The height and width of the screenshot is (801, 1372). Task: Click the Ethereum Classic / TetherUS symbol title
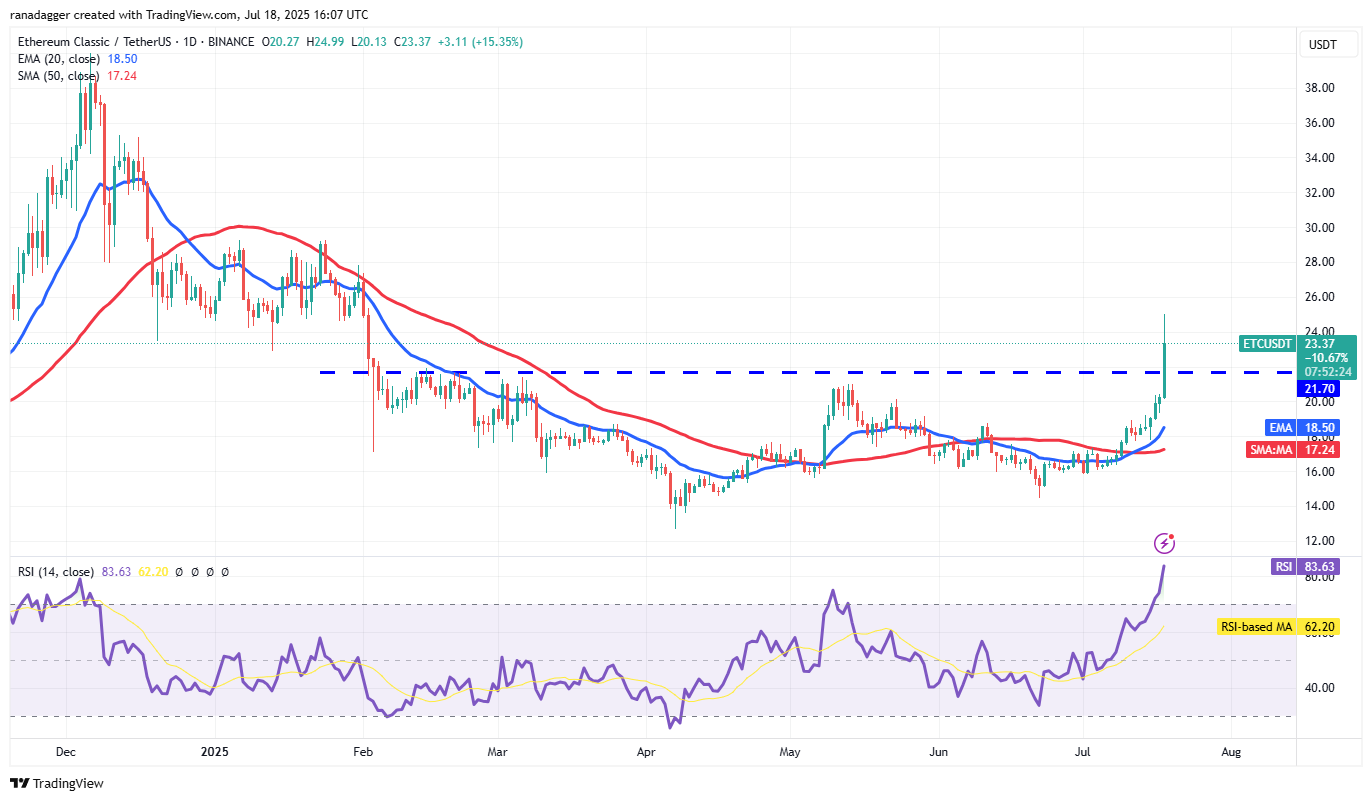[x=90, y=42]
